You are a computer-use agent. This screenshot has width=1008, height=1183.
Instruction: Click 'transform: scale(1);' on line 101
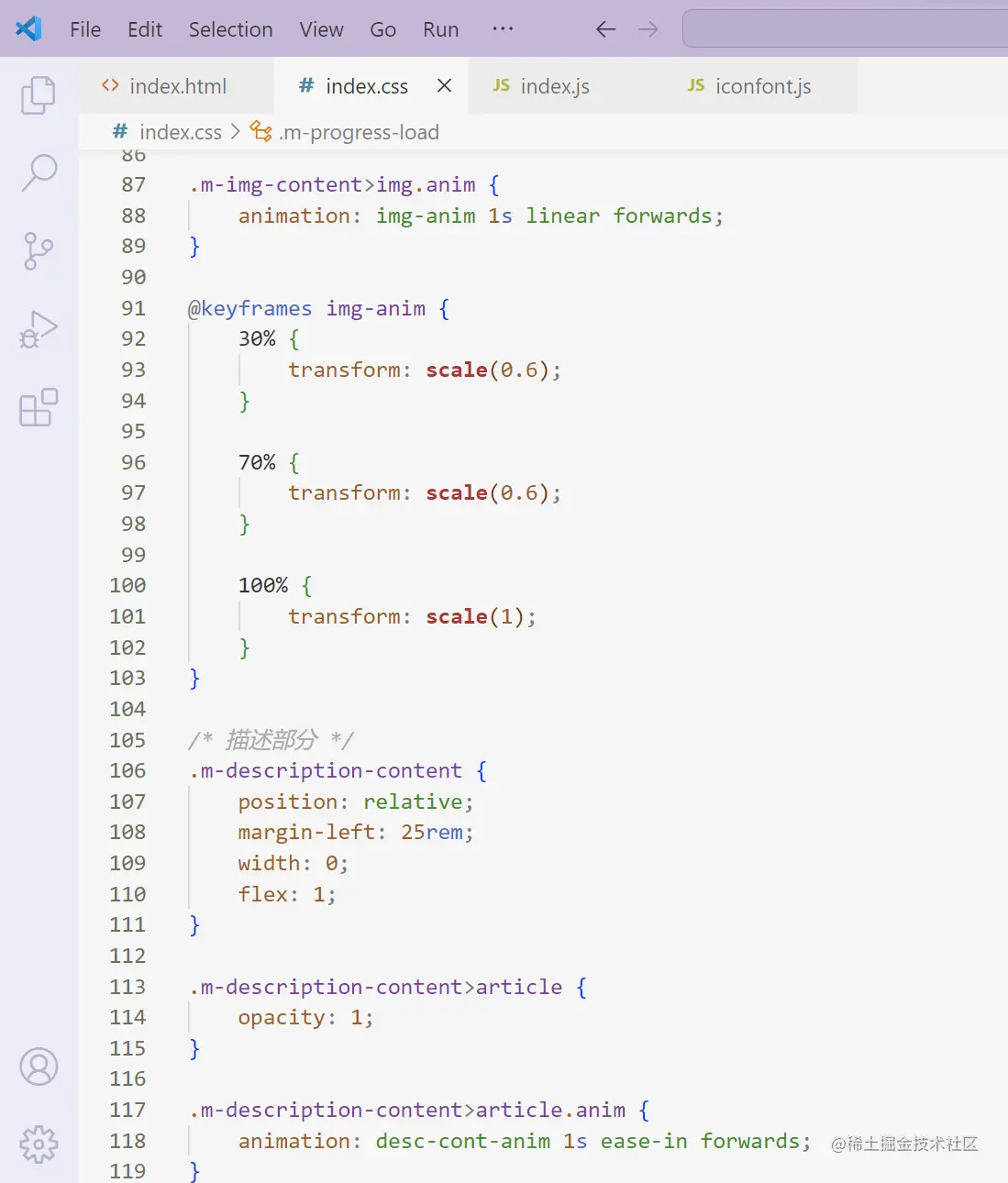point(412,616)
